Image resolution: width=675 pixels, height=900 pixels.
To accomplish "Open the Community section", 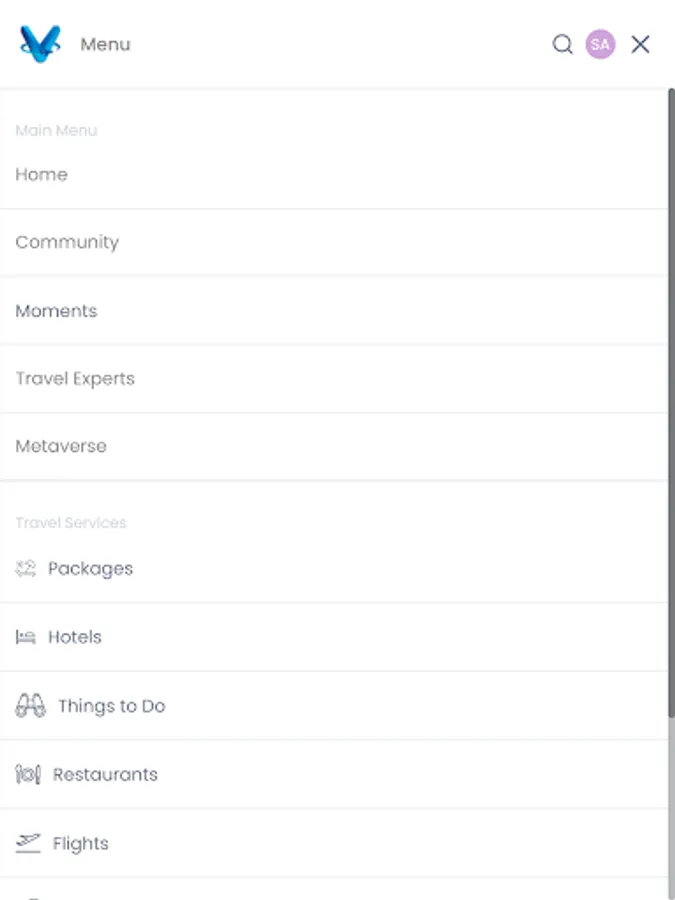I will point(67,242).
